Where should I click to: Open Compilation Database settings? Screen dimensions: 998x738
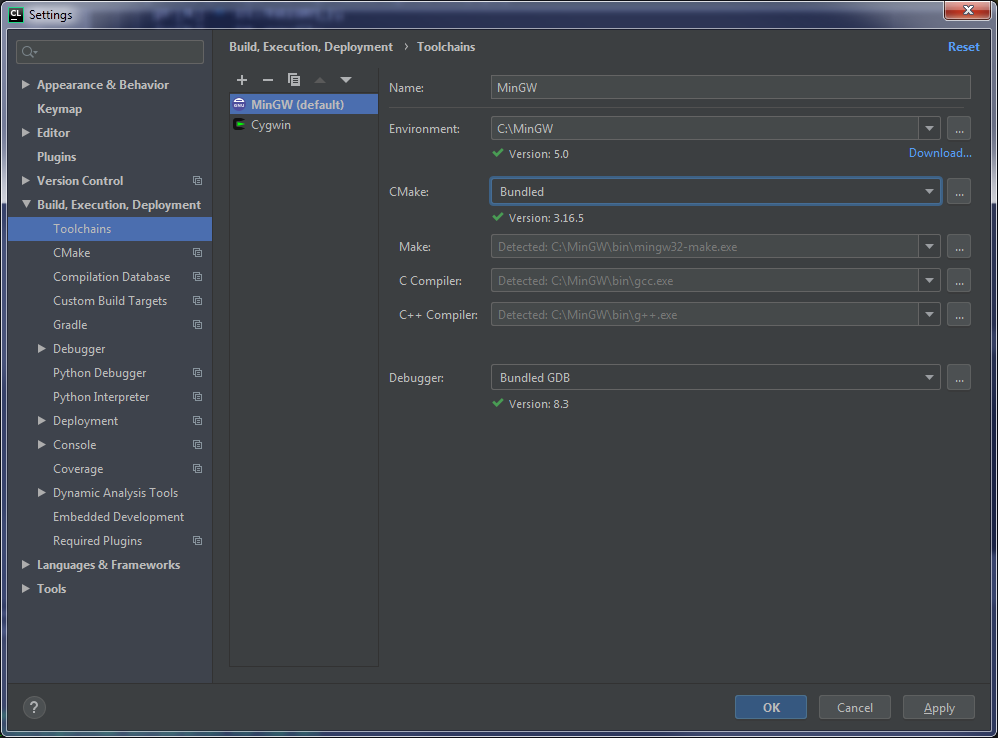109,277
